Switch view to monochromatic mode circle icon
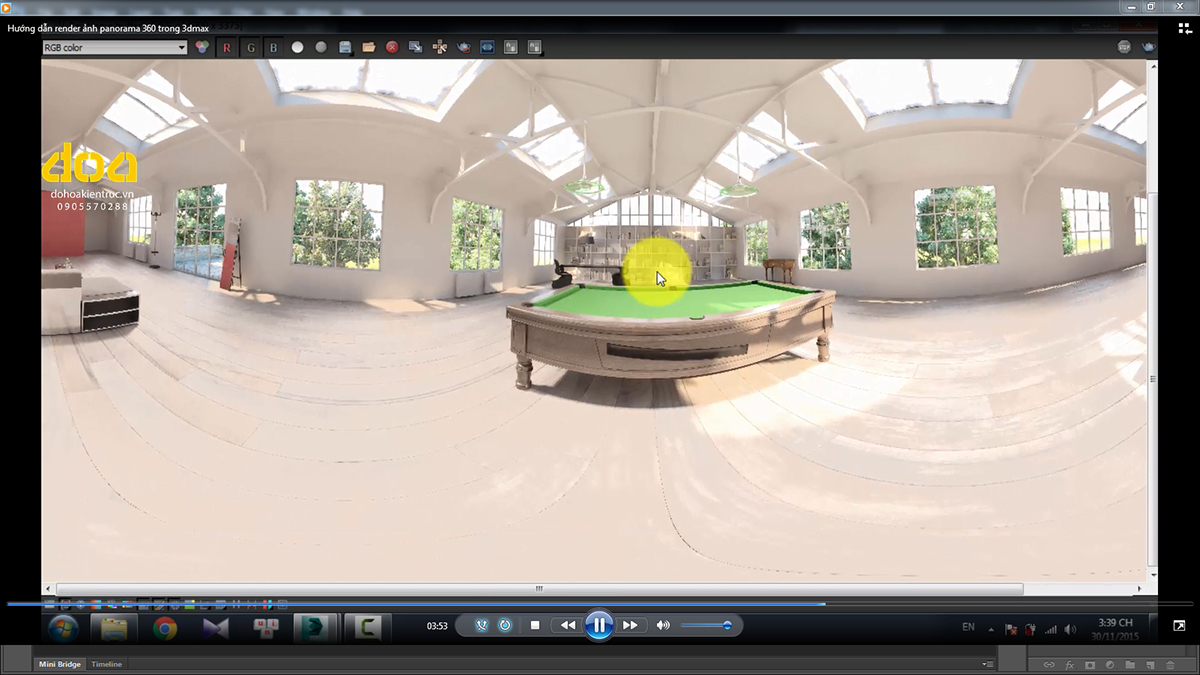 (320, 46)
